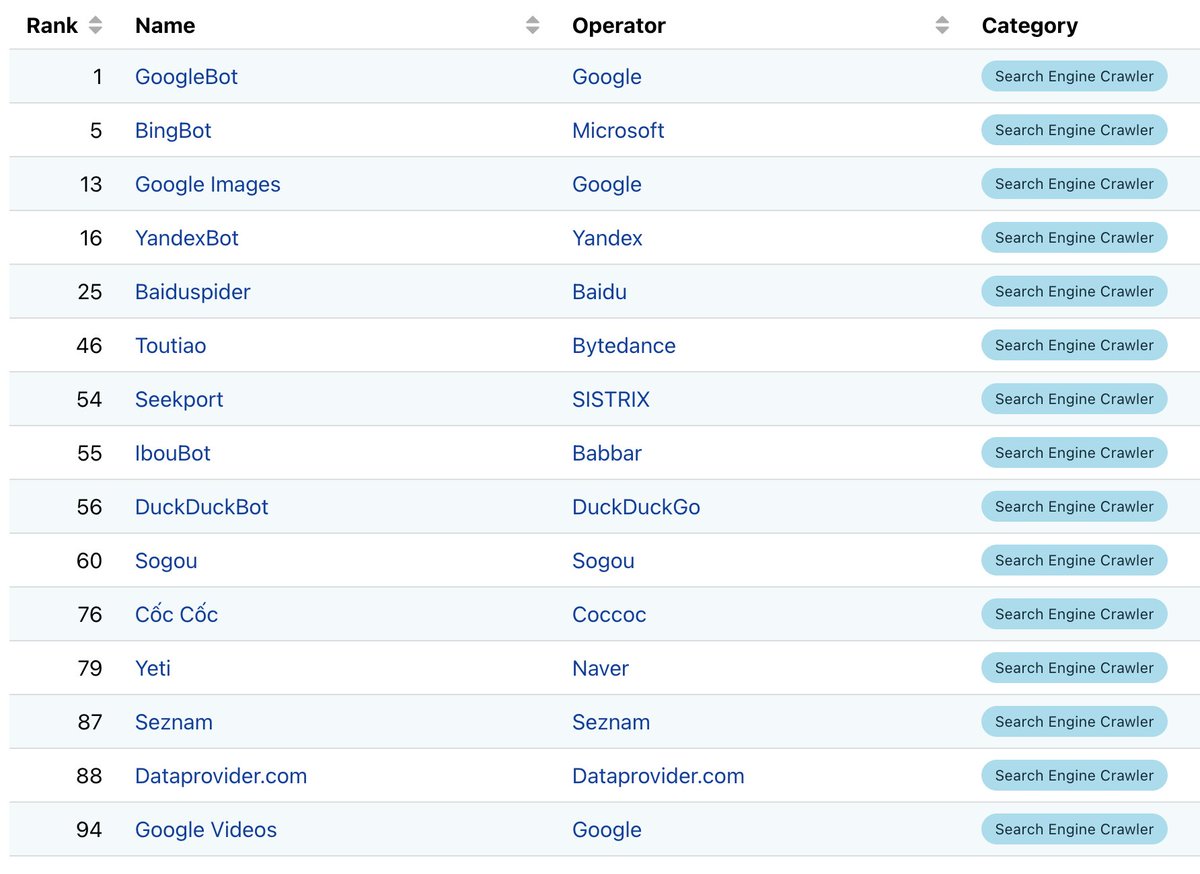Screen dimensions: 1200x874
Task: Open the Dataprovider.com name link
Action: [x=221, y=777]
